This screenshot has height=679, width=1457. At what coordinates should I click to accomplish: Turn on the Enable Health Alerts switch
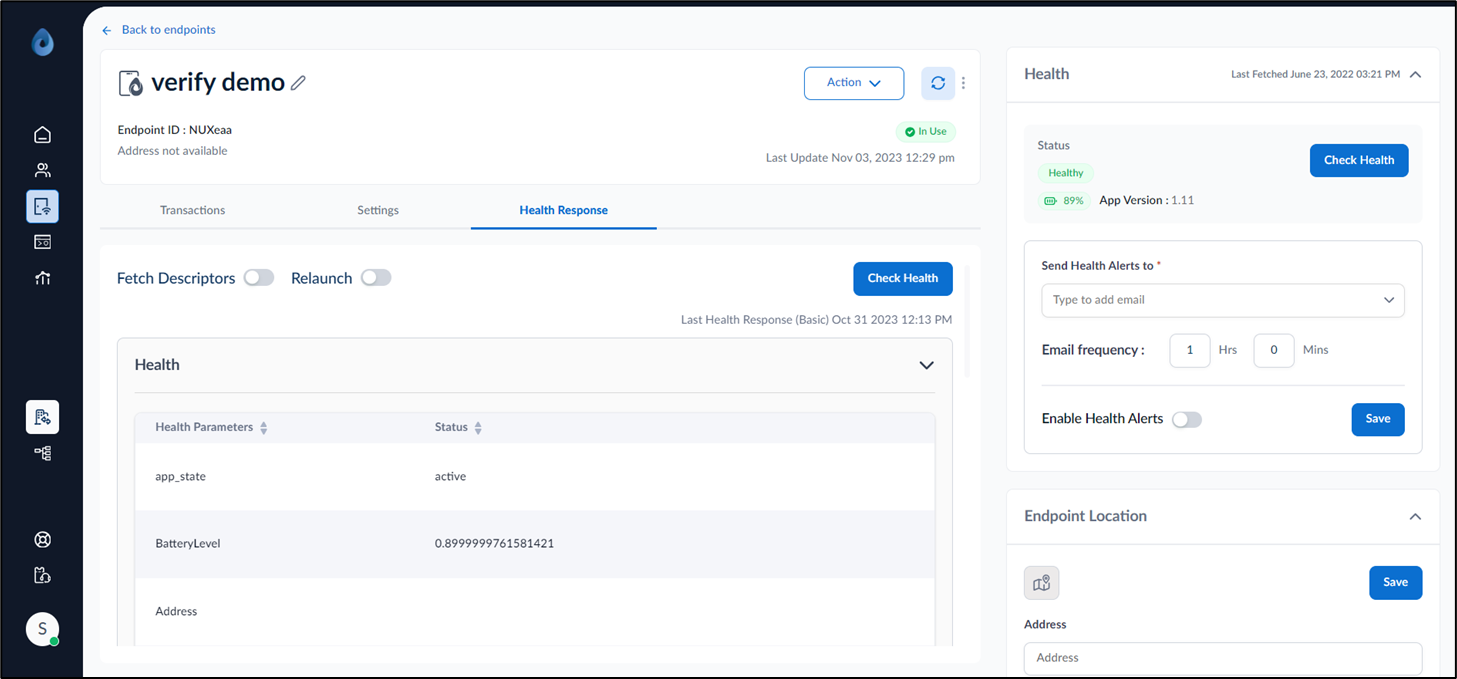(x=1187, y=420)
